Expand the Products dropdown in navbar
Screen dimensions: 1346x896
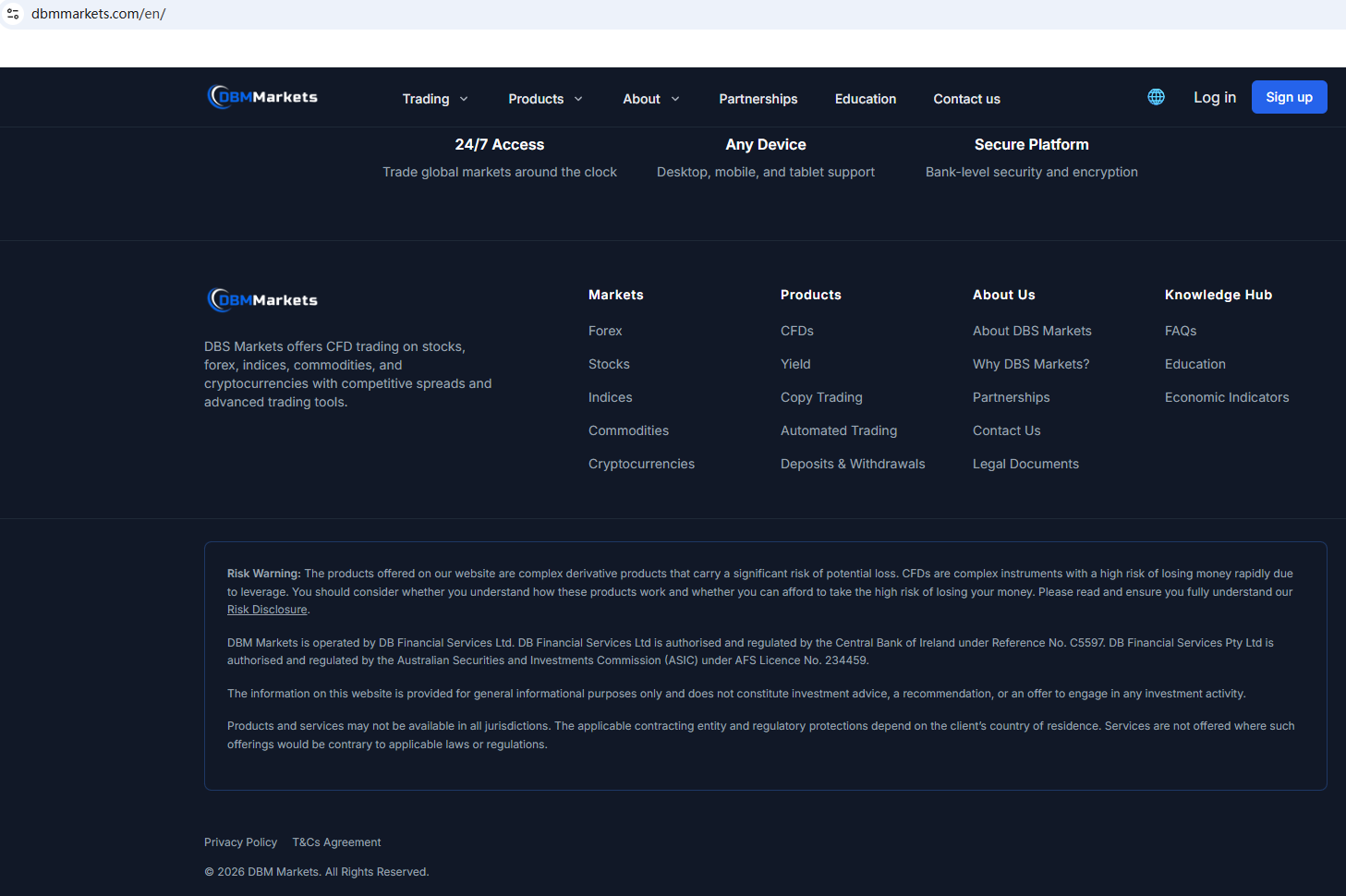click(545, 99)
